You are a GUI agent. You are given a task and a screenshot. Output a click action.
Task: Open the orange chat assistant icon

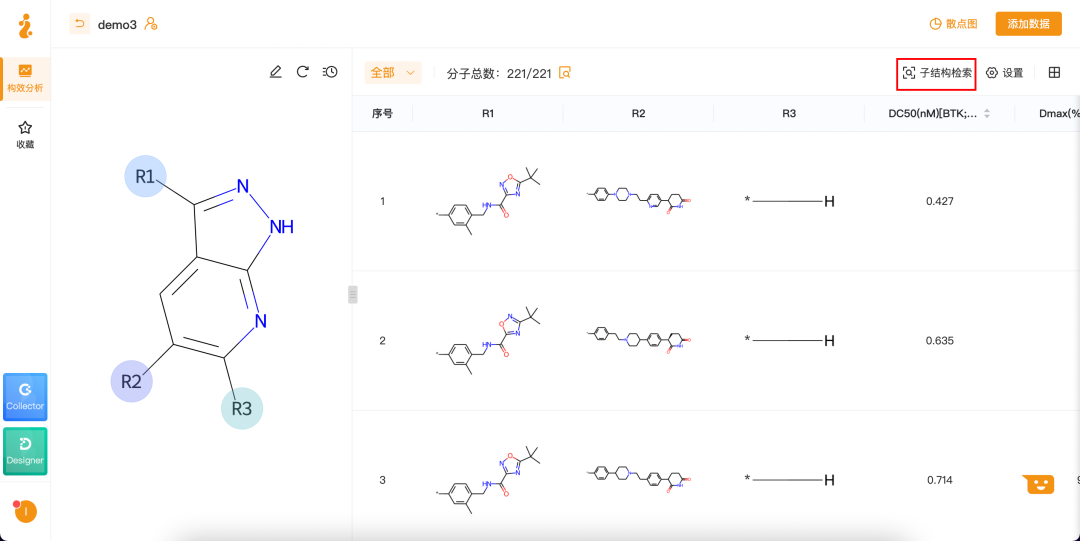(x=1039, y=485)
